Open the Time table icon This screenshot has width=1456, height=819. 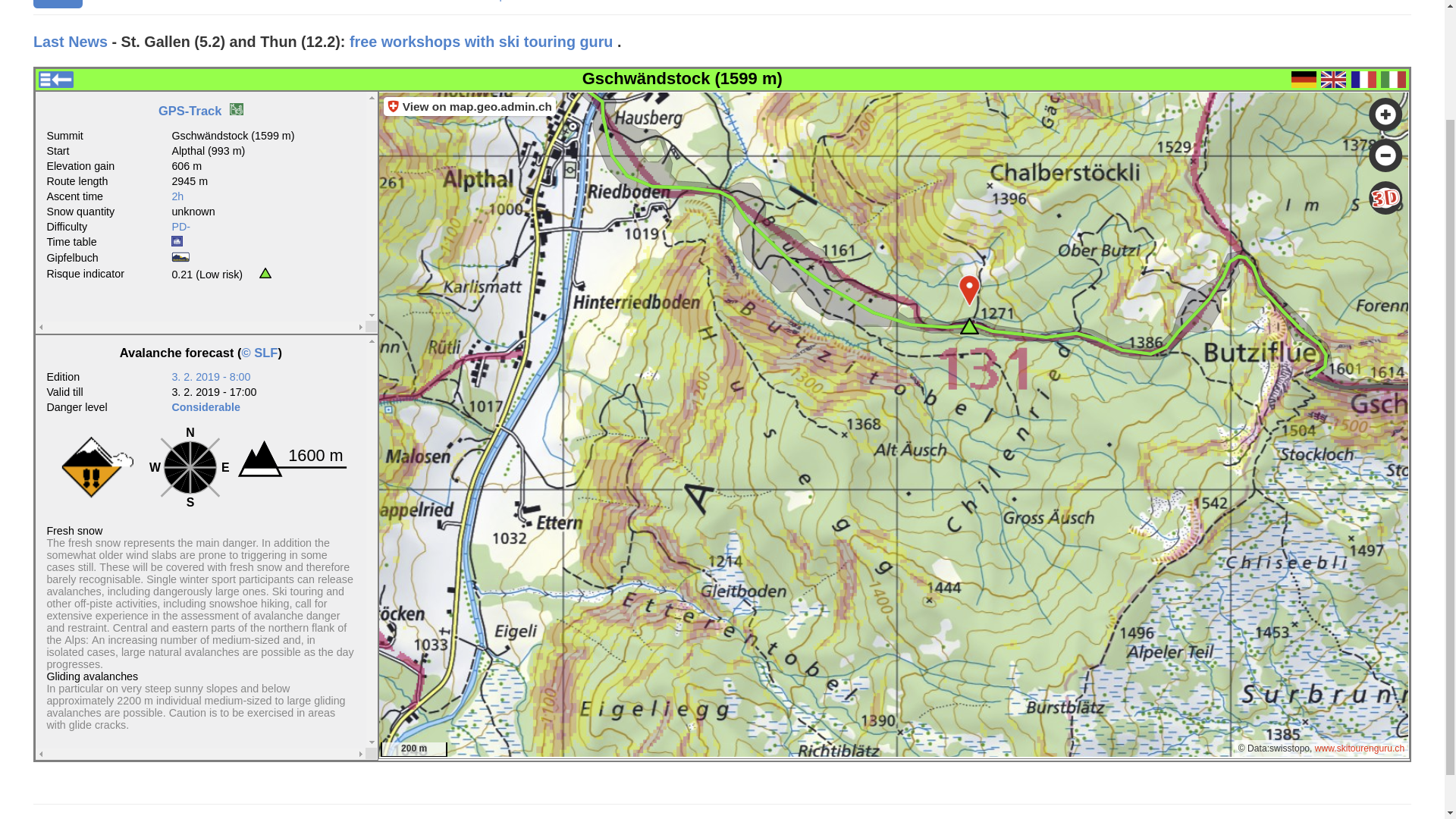(177, 241)
